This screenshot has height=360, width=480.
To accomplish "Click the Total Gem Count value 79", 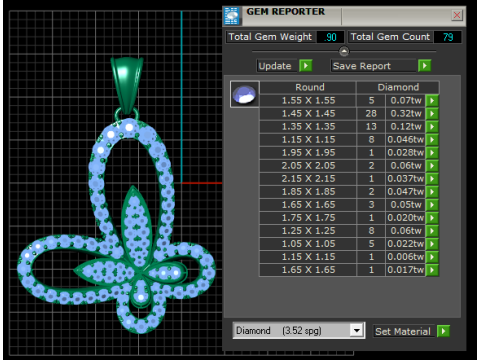I will (x=448, y=37).
